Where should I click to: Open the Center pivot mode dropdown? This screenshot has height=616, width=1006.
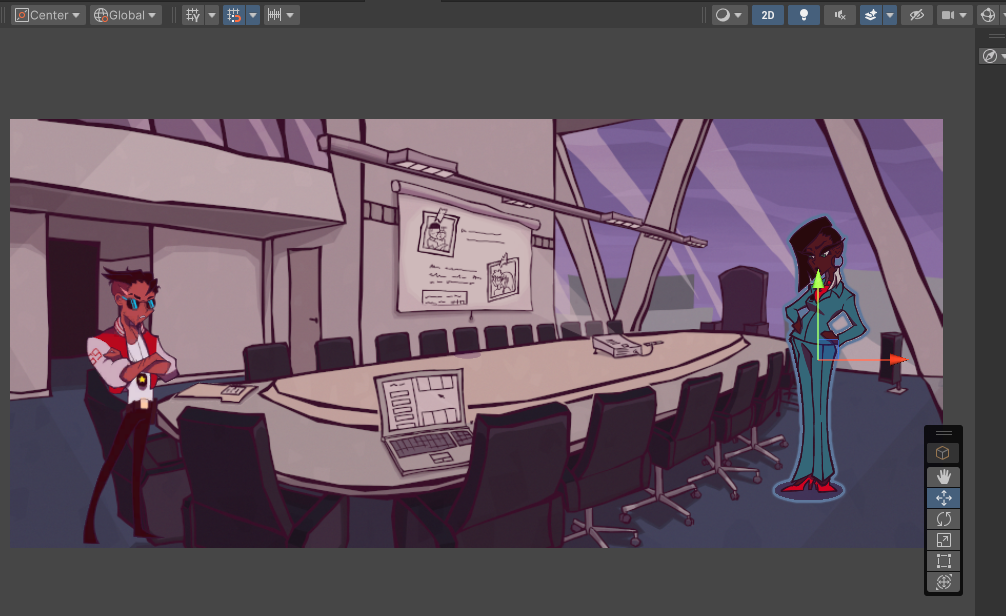(48, 15)
